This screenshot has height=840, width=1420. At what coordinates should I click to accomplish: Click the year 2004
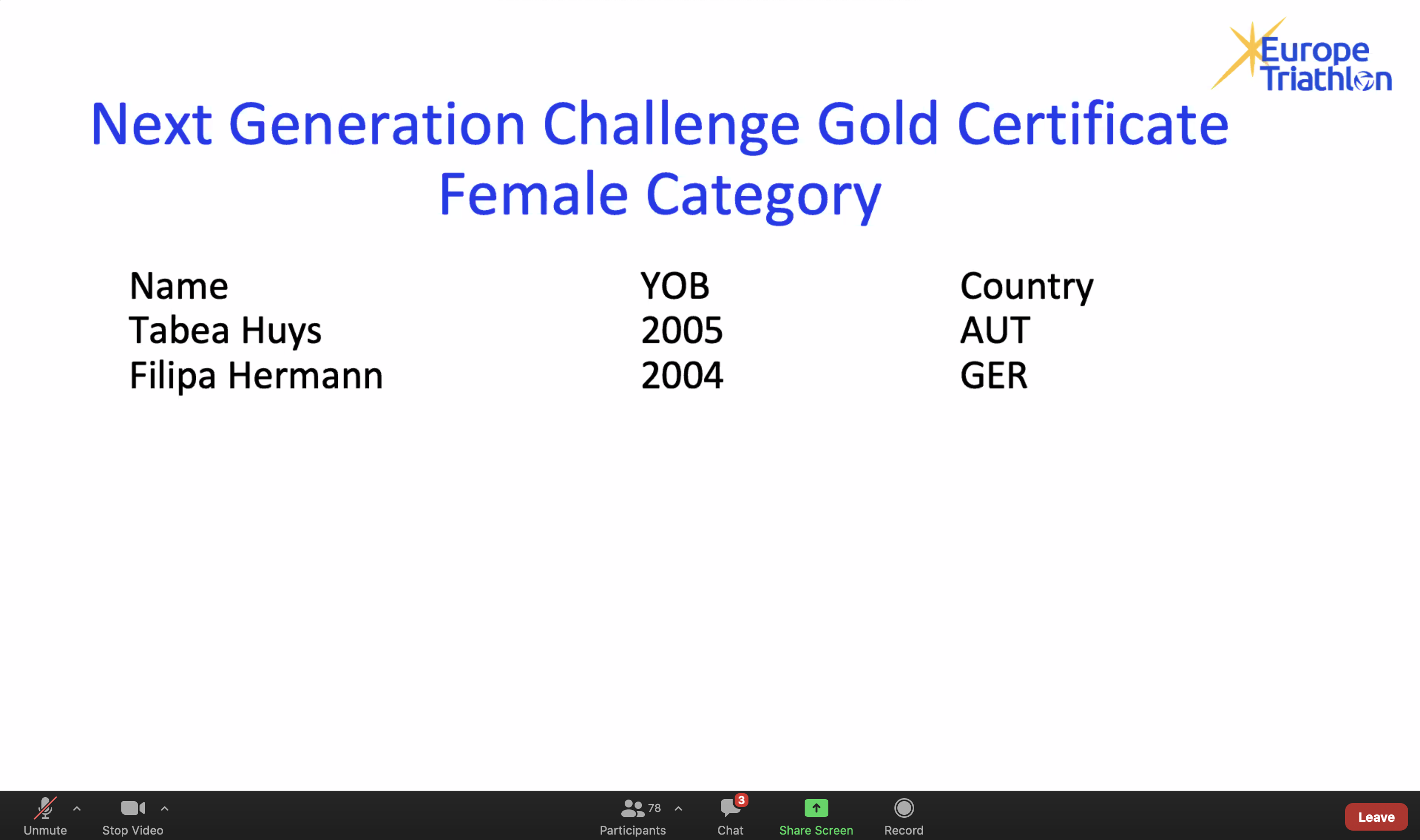[x=682, y=375]
